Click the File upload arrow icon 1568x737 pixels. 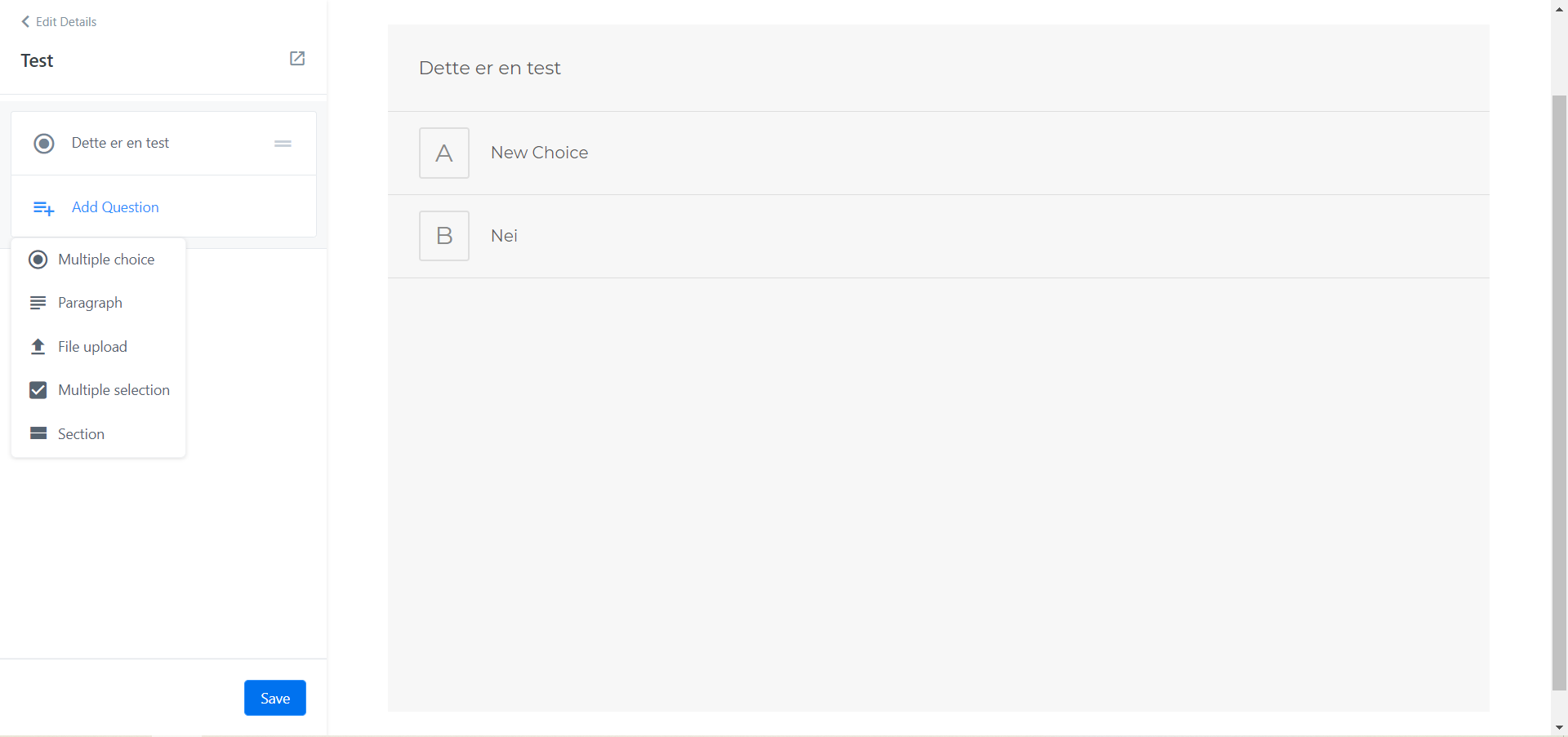(38, 347)
